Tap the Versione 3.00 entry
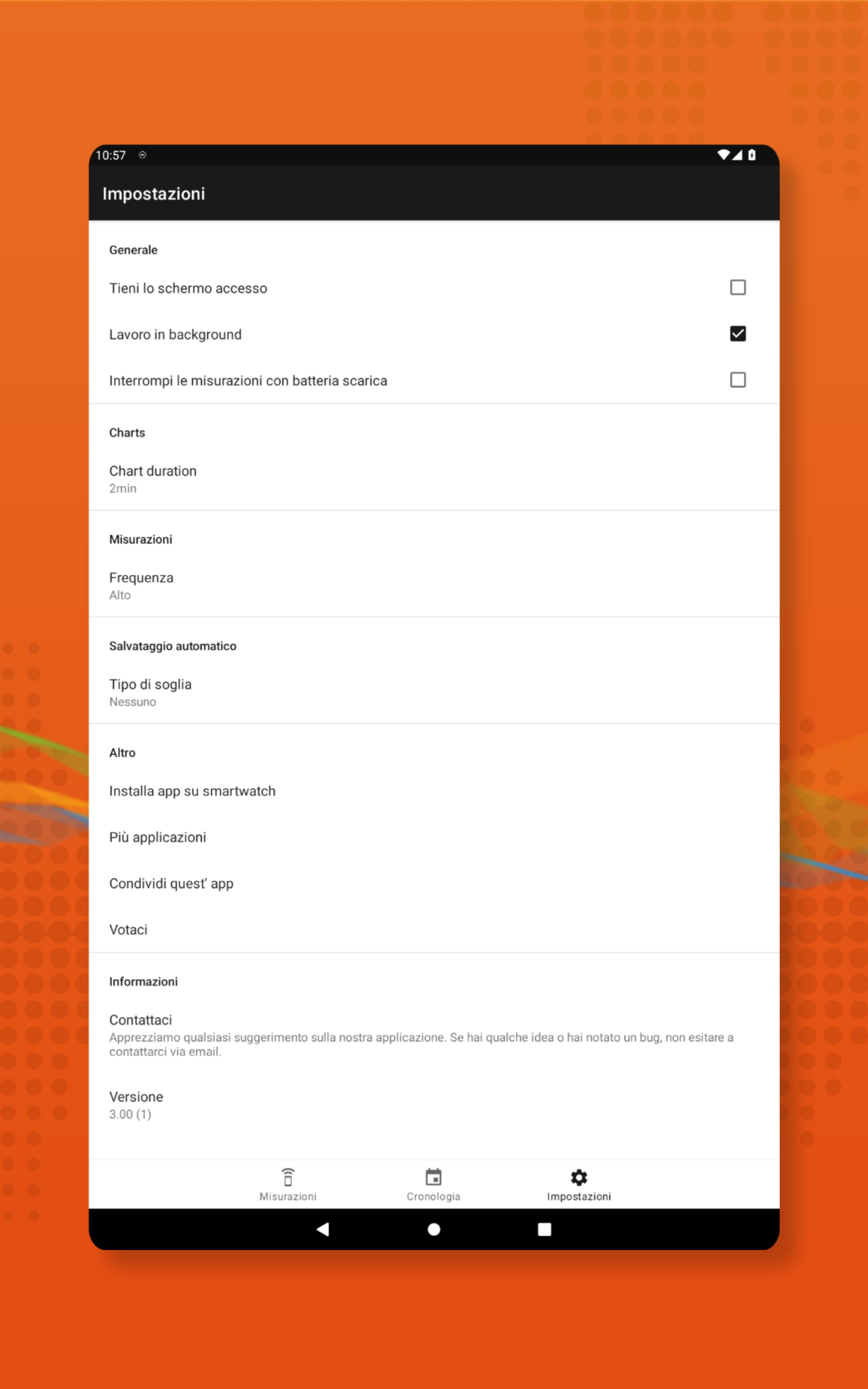 (434, 1105)
